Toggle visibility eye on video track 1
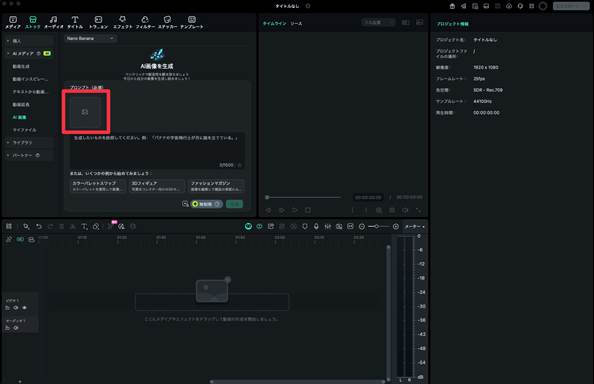 click(x=16, y=308)
